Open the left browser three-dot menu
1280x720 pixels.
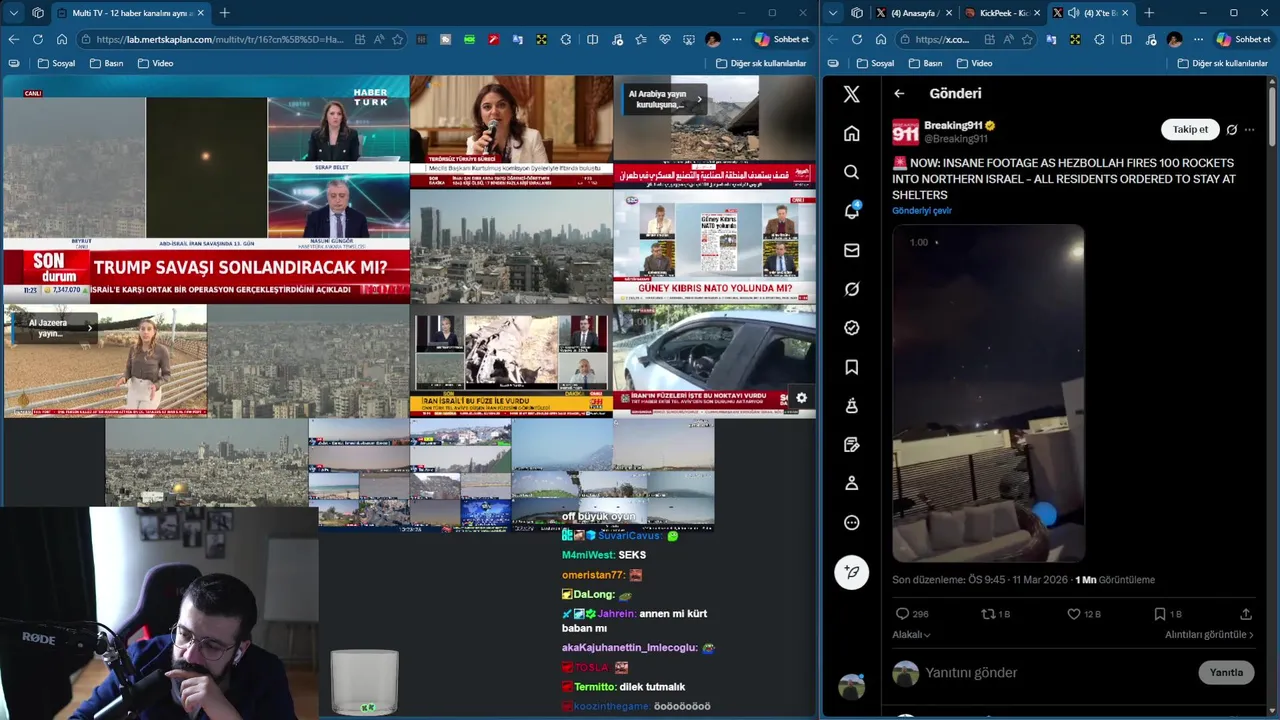[737, 39]
